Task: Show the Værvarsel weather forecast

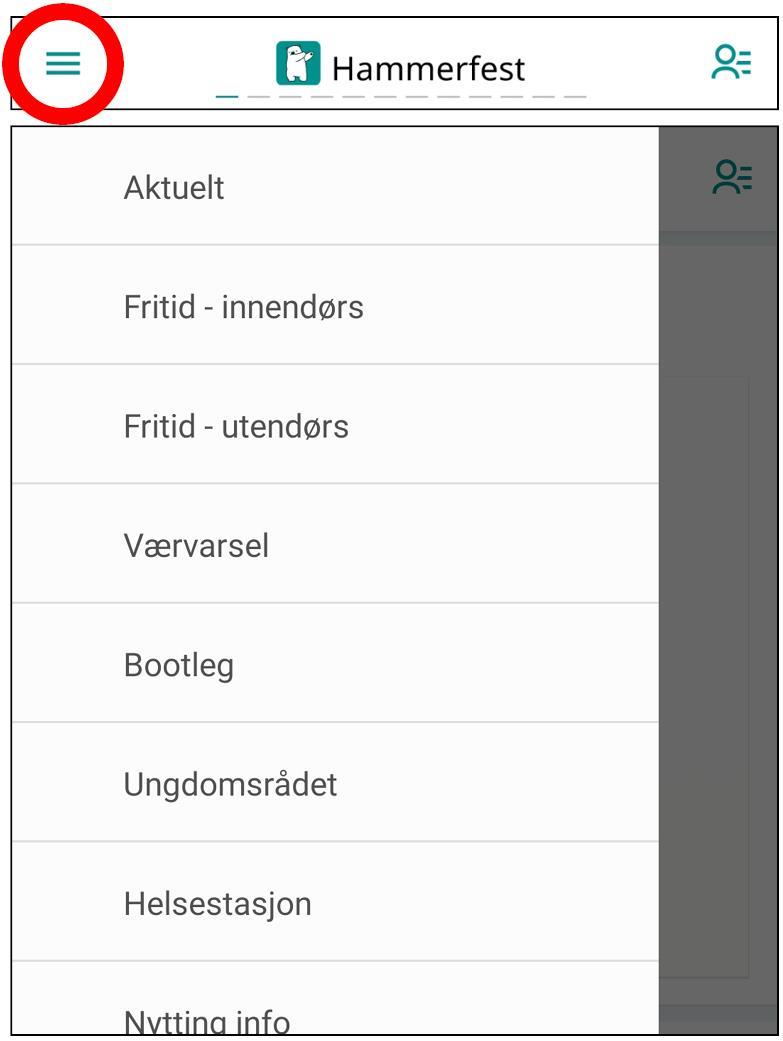Action: pos(335,544)
